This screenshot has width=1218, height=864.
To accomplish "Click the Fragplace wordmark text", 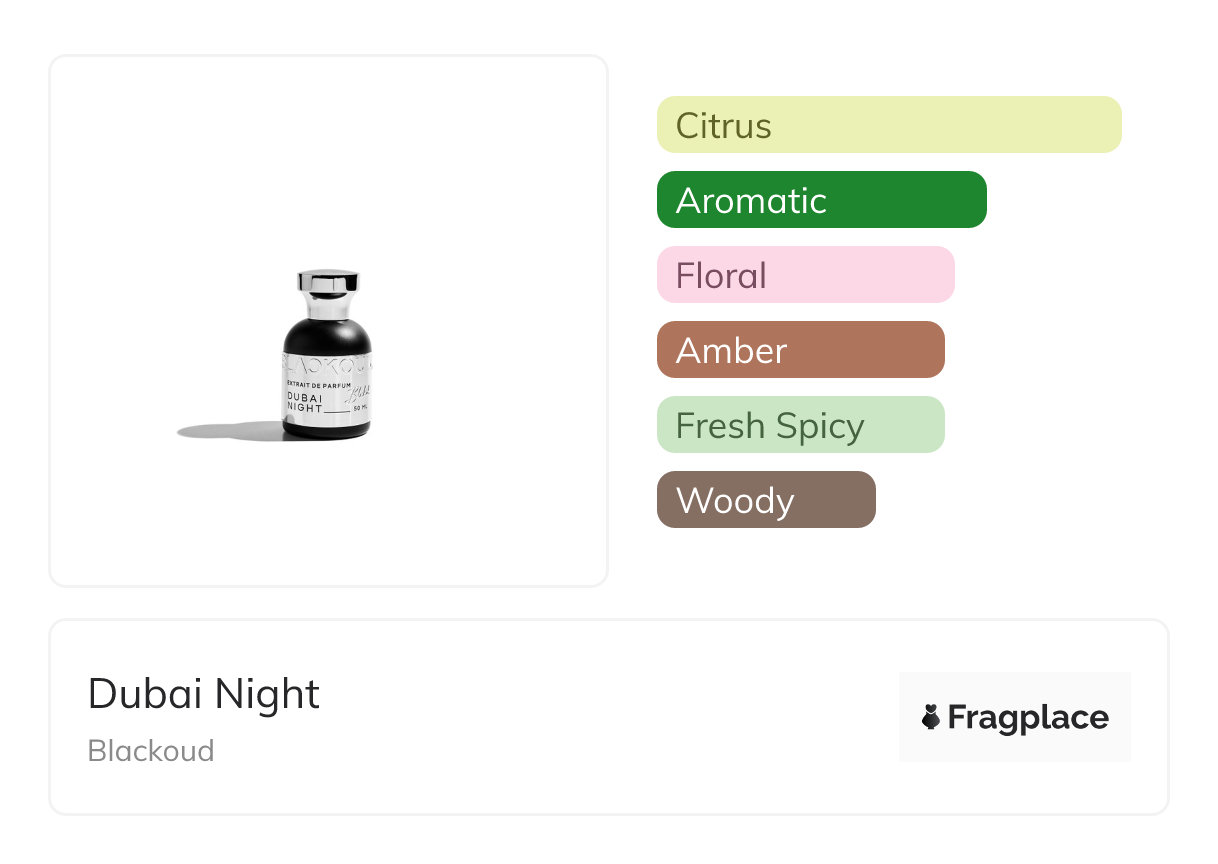I will point(1028,717).
